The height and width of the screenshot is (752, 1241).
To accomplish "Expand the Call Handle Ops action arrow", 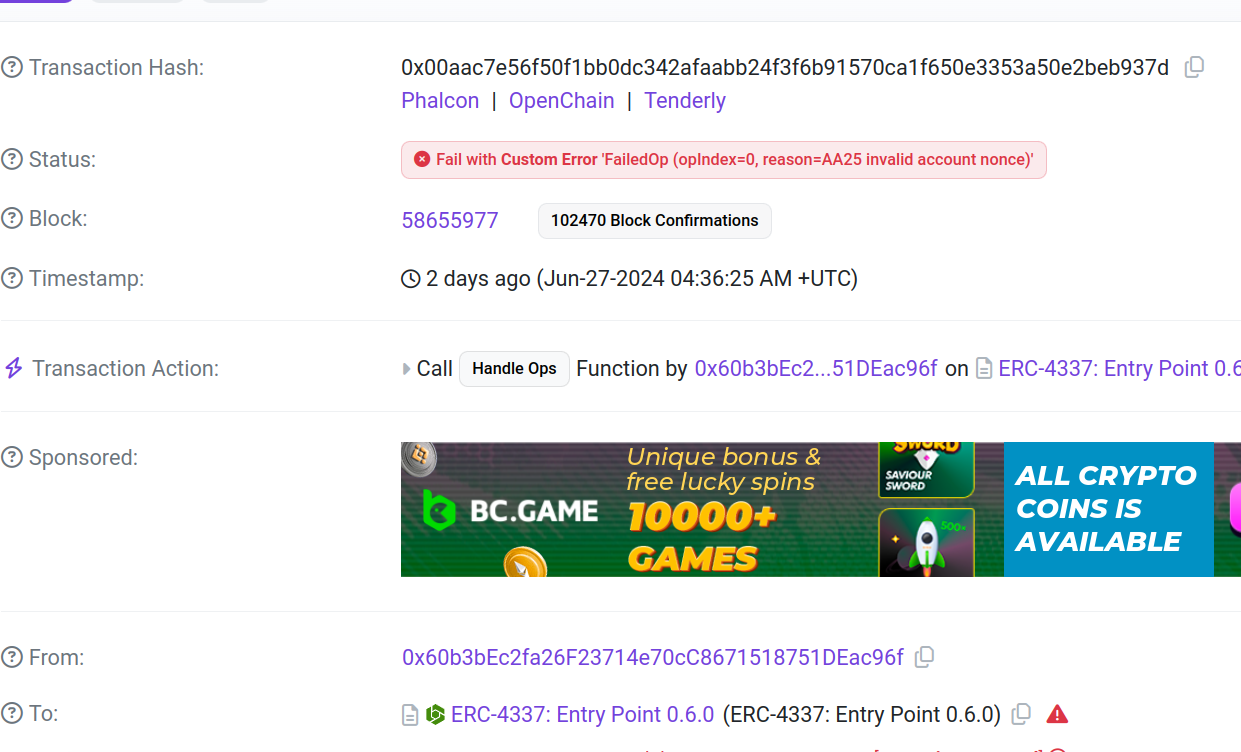I will point(407,369).
